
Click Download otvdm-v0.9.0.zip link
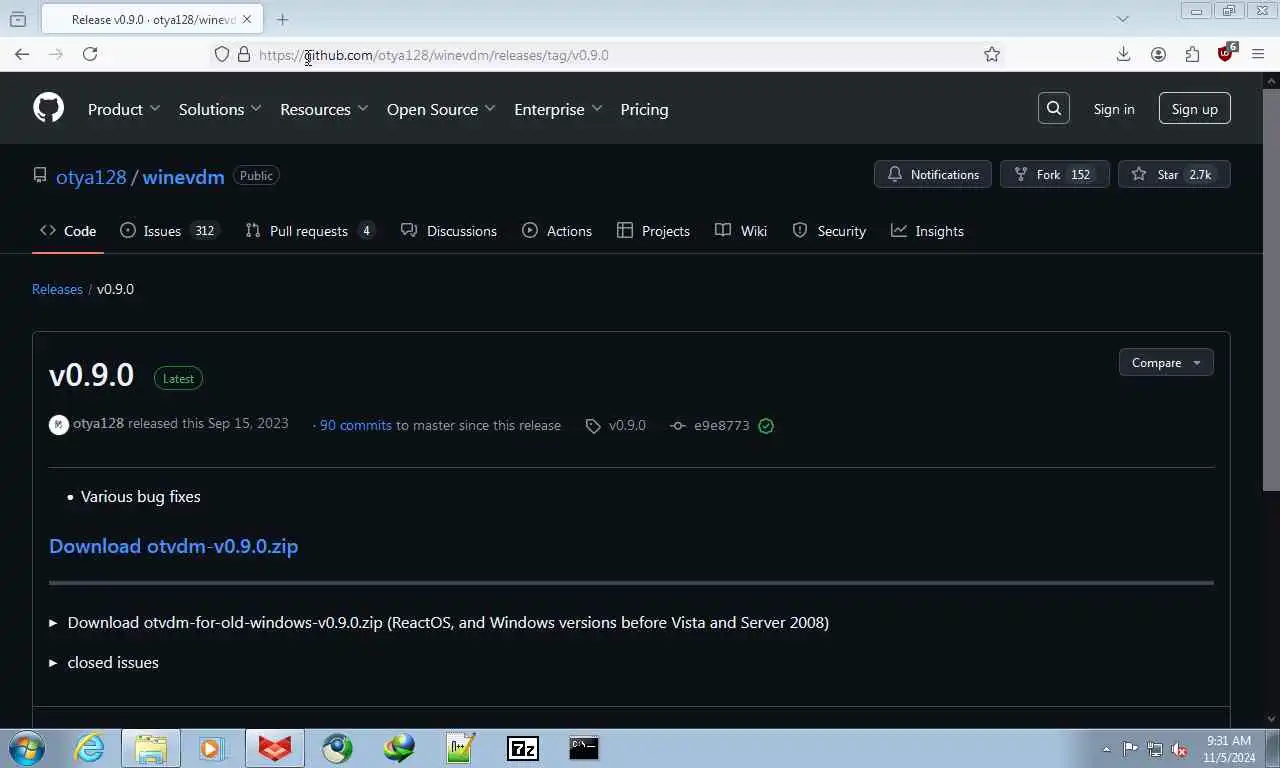[x=174, y=546]
